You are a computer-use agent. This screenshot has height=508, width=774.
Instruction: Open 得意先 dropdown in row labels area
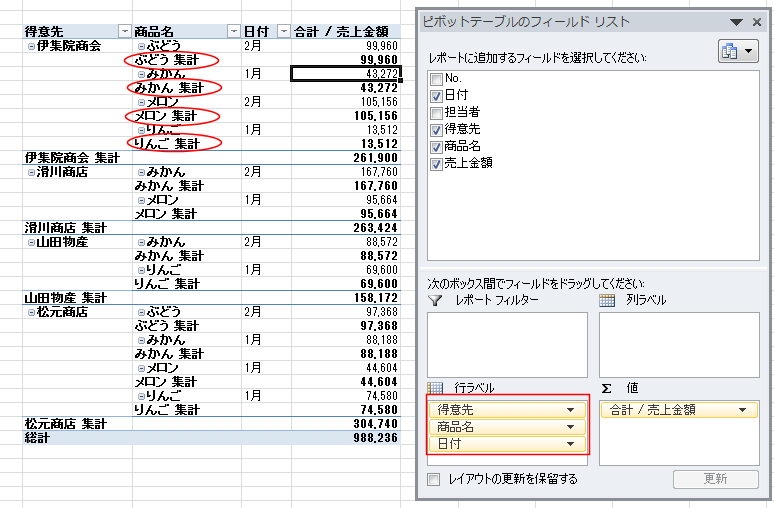pos(570,410)
